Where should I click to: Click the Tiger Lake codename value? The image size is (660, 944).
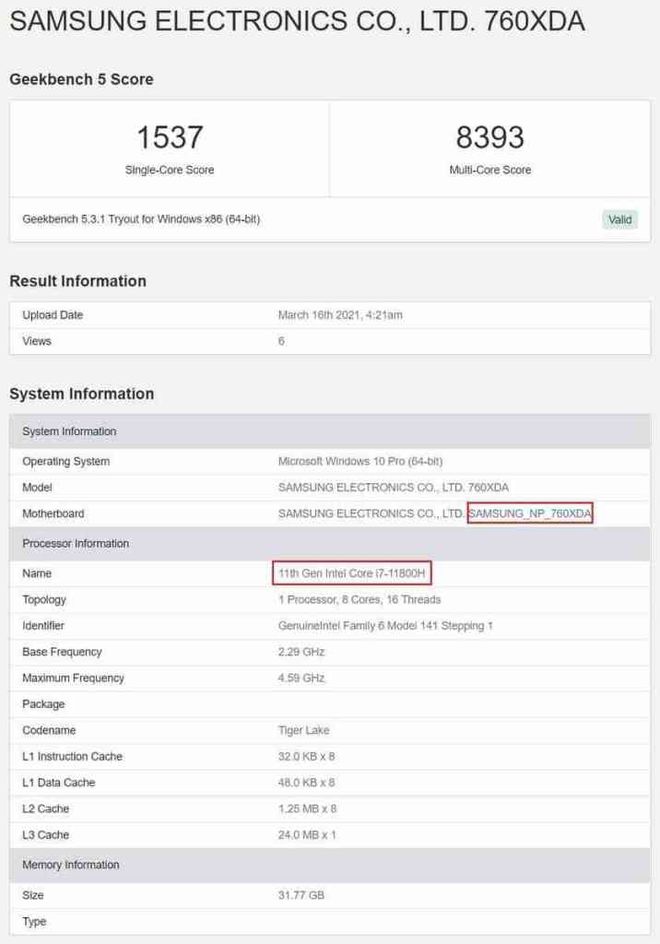[305, 731]
